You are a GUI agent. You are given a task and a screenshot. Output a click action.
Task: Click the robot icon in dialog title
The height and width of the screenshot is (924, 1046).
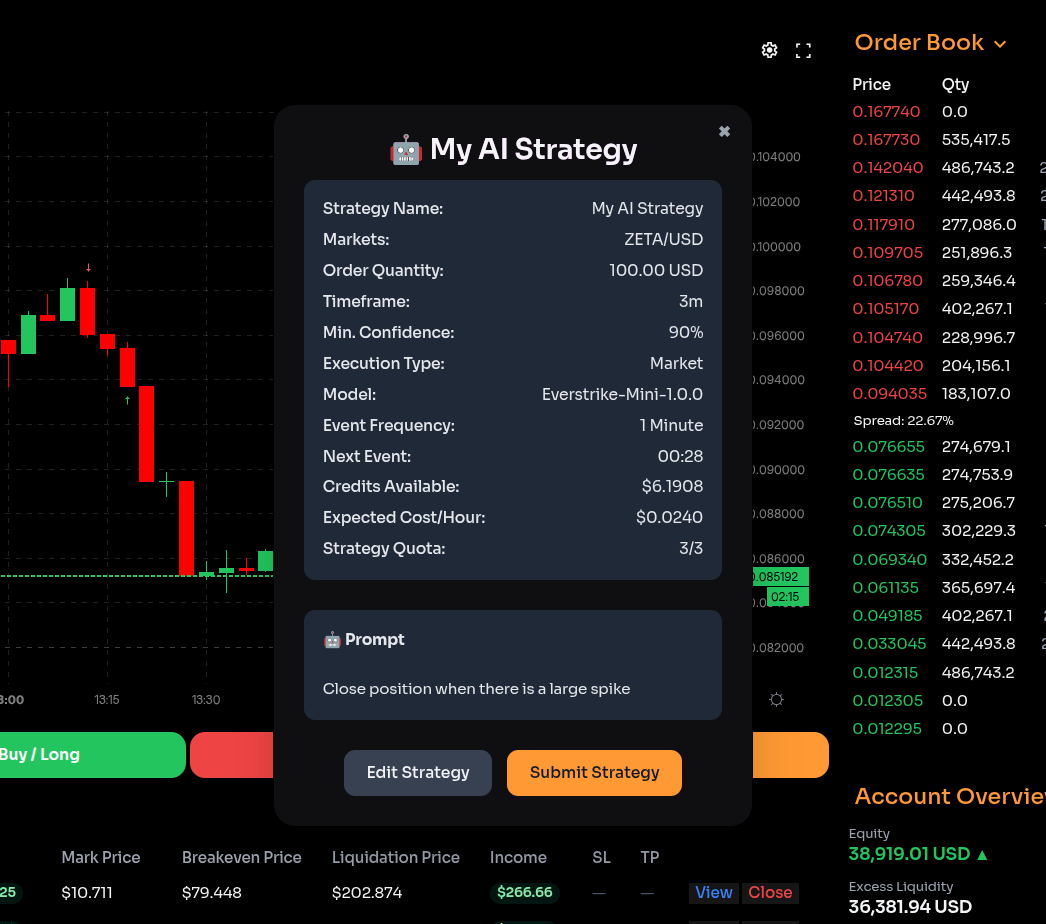[404, 149]
